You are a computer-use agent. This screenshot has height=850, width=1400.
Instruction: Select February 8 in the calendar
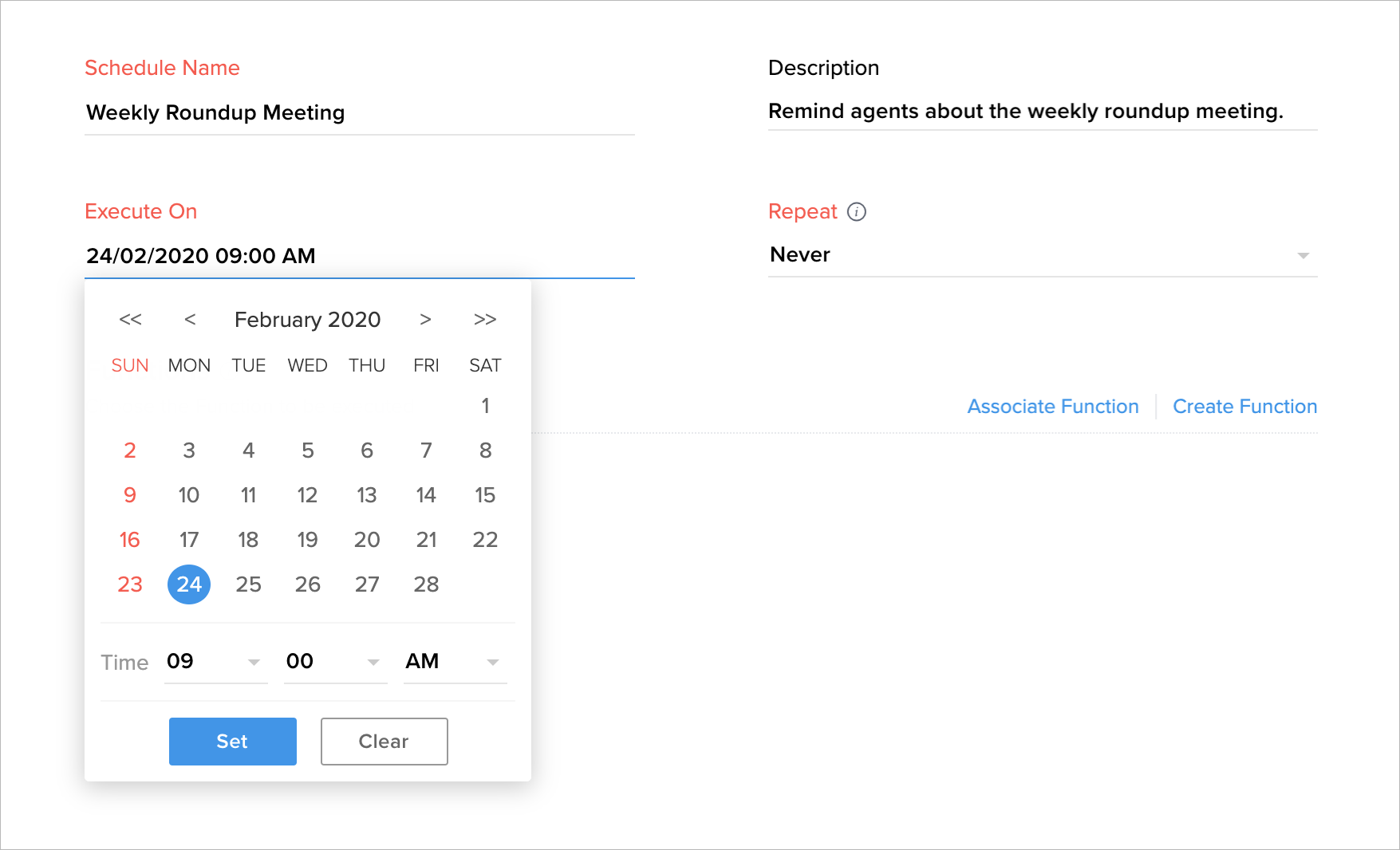[x=485, y=451]
